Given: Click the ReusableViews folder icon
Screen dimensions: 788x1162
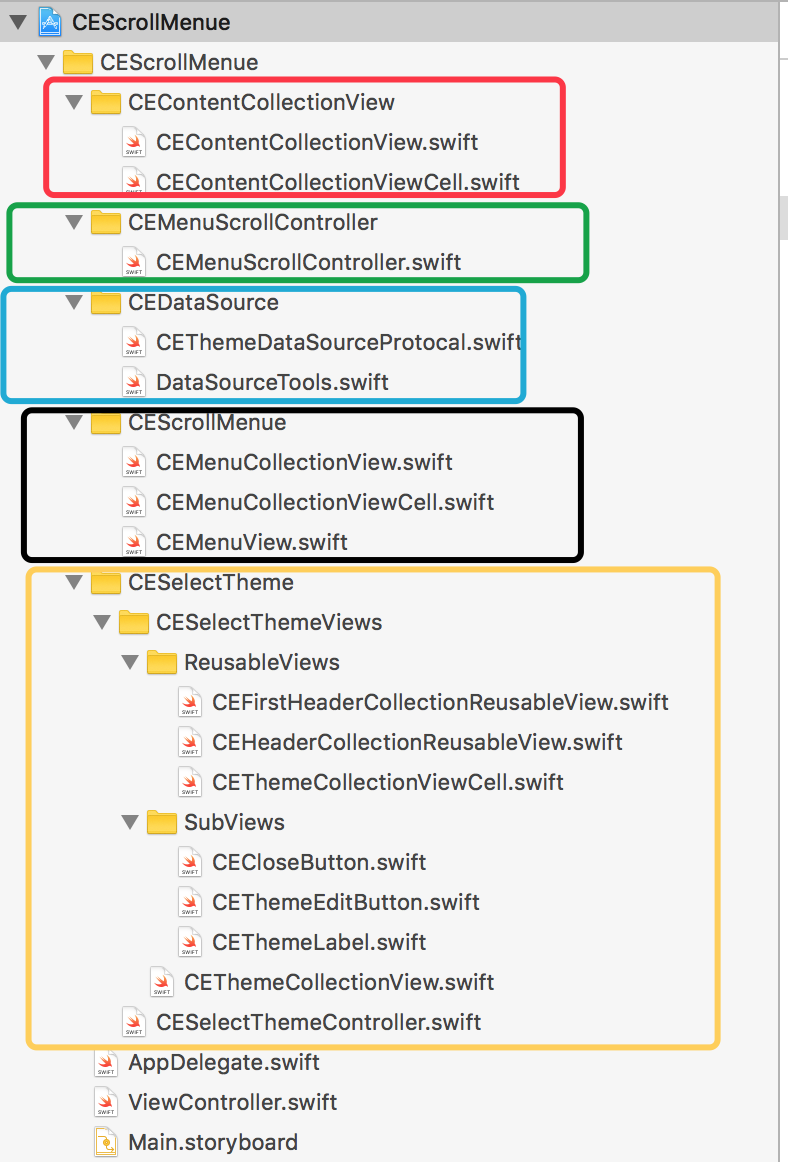Looking at the screenshot, I should (162, 663).
